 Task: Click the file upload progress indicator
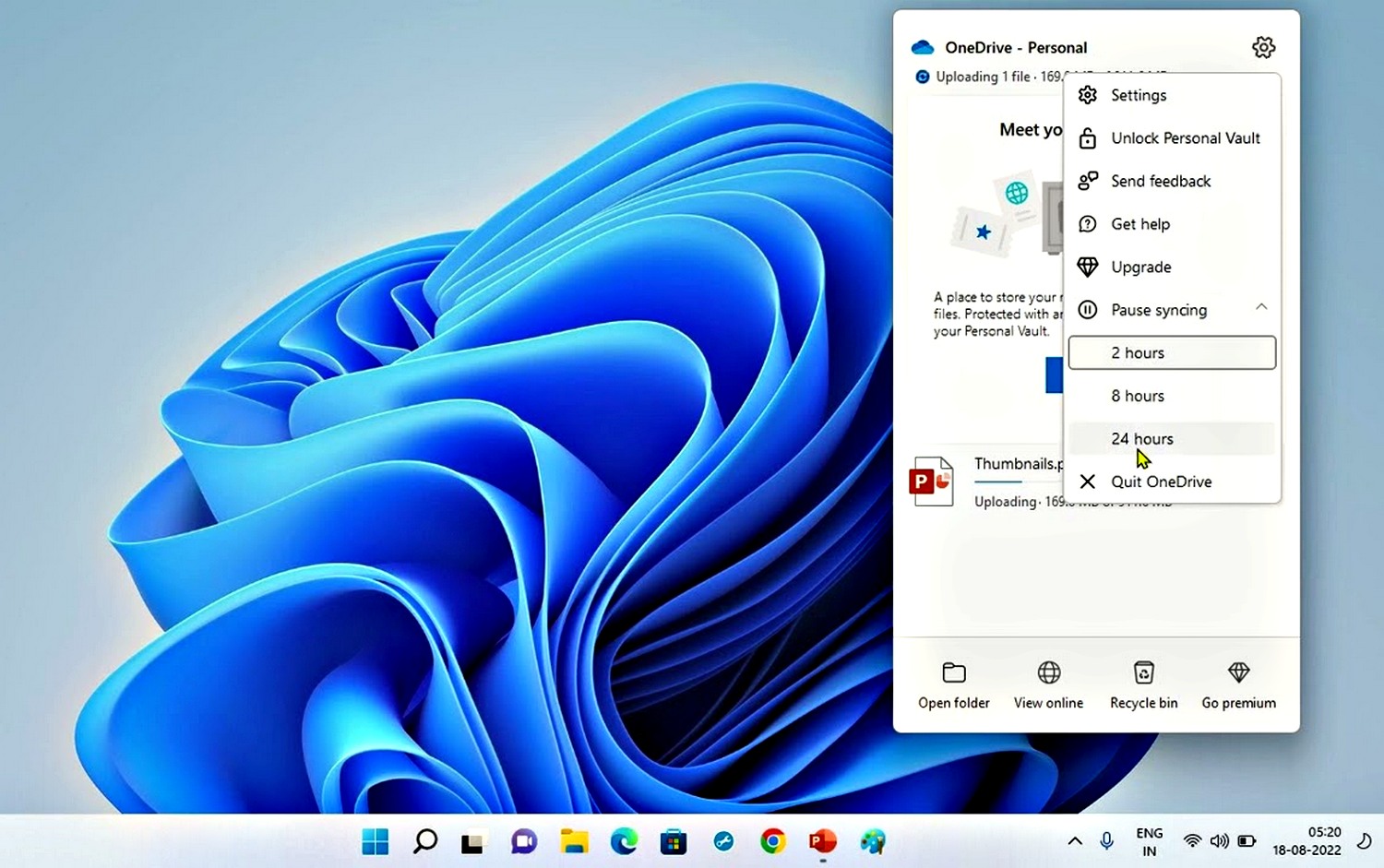pyautogui.click(x=923, y=77)
